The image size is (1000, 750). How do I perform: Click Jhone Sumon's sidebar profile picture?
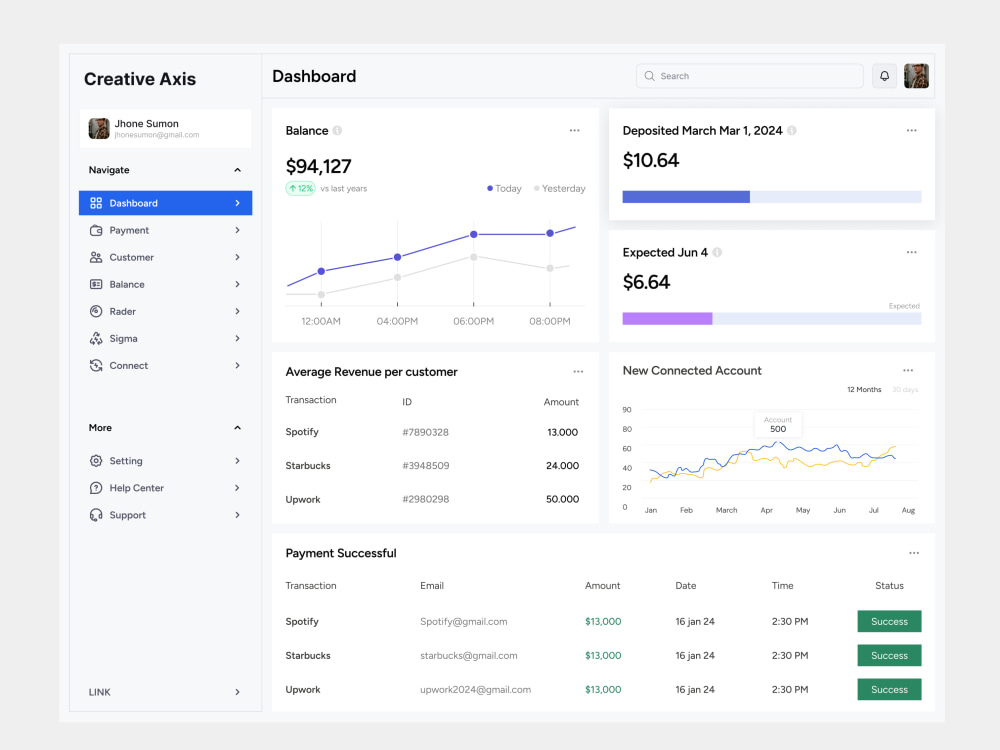[x=99, y=128]
